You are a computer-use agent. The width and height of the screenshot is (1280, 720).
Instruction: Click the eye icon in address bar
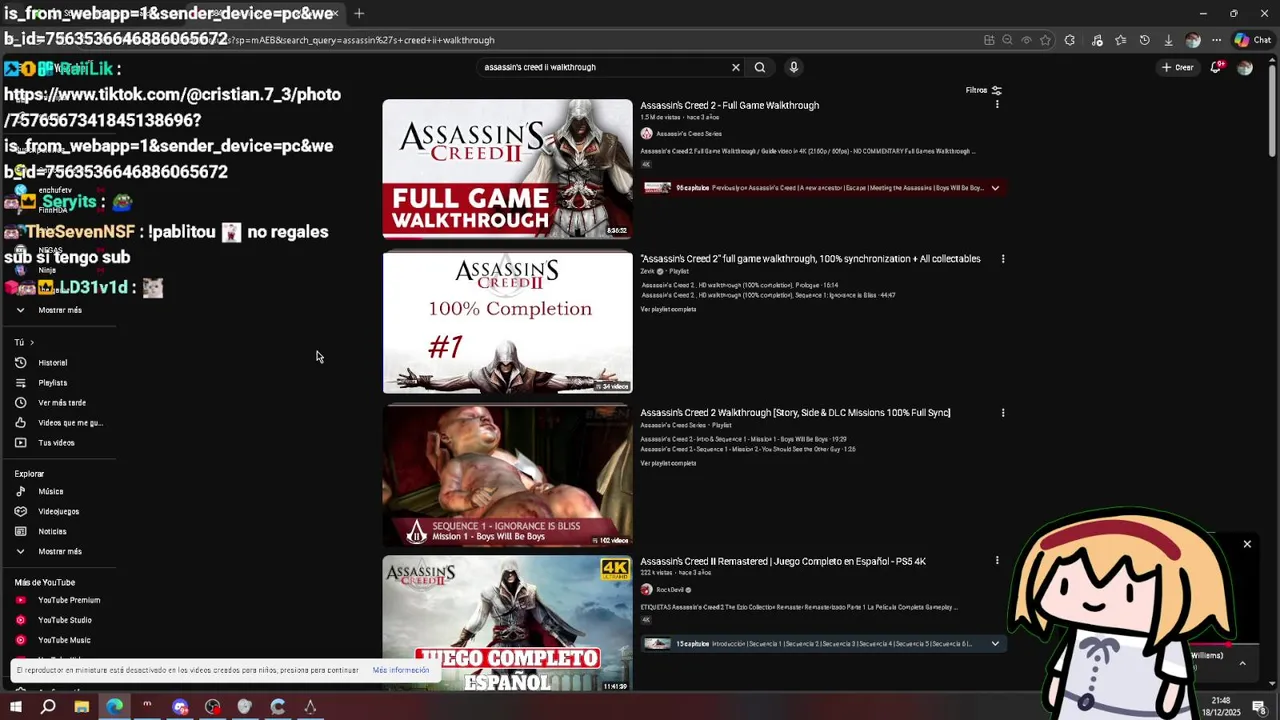coord(1026,40)
